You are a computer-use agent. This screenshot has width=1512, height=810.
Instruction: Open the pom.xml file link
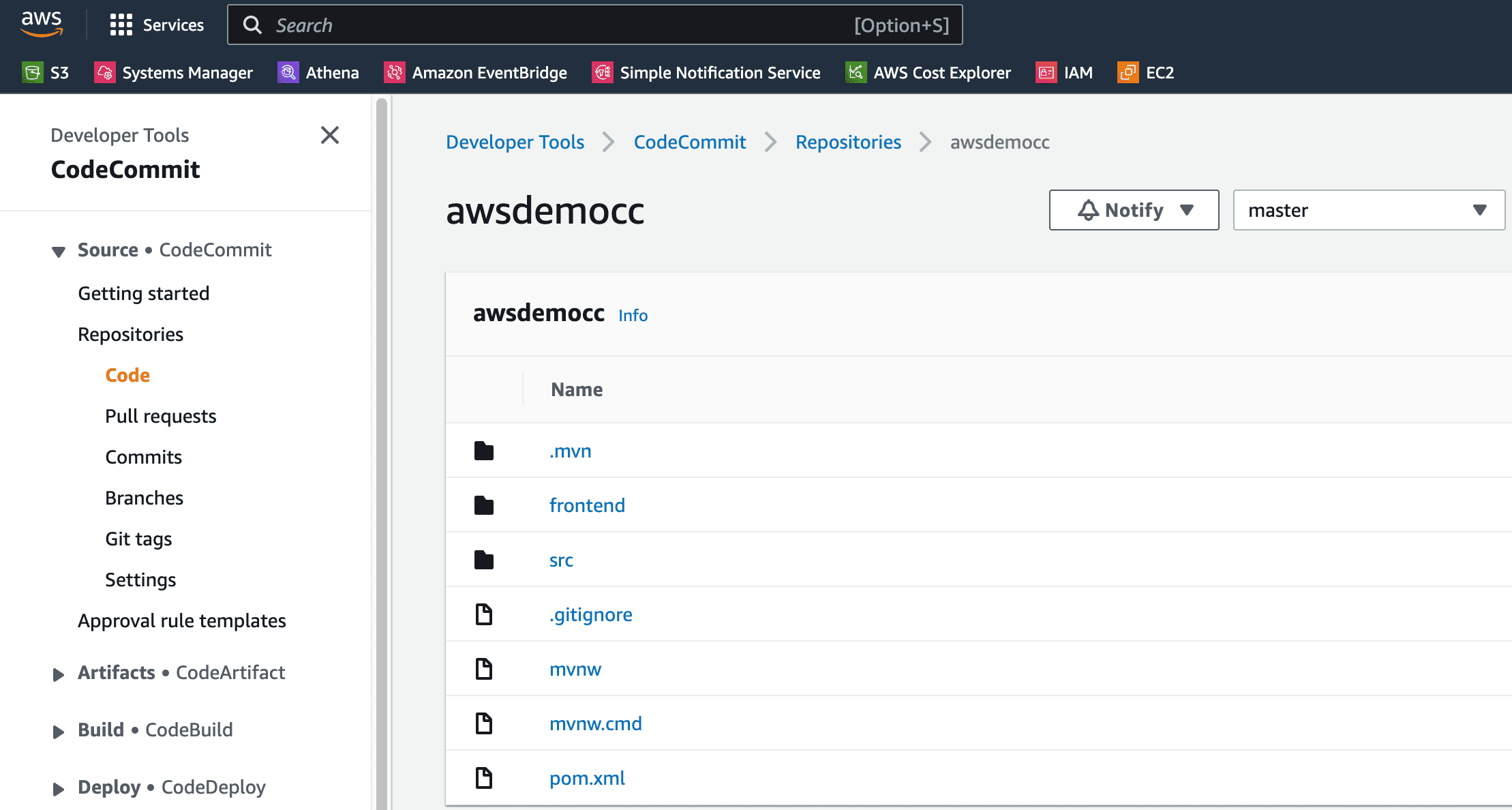coord(587,778)
